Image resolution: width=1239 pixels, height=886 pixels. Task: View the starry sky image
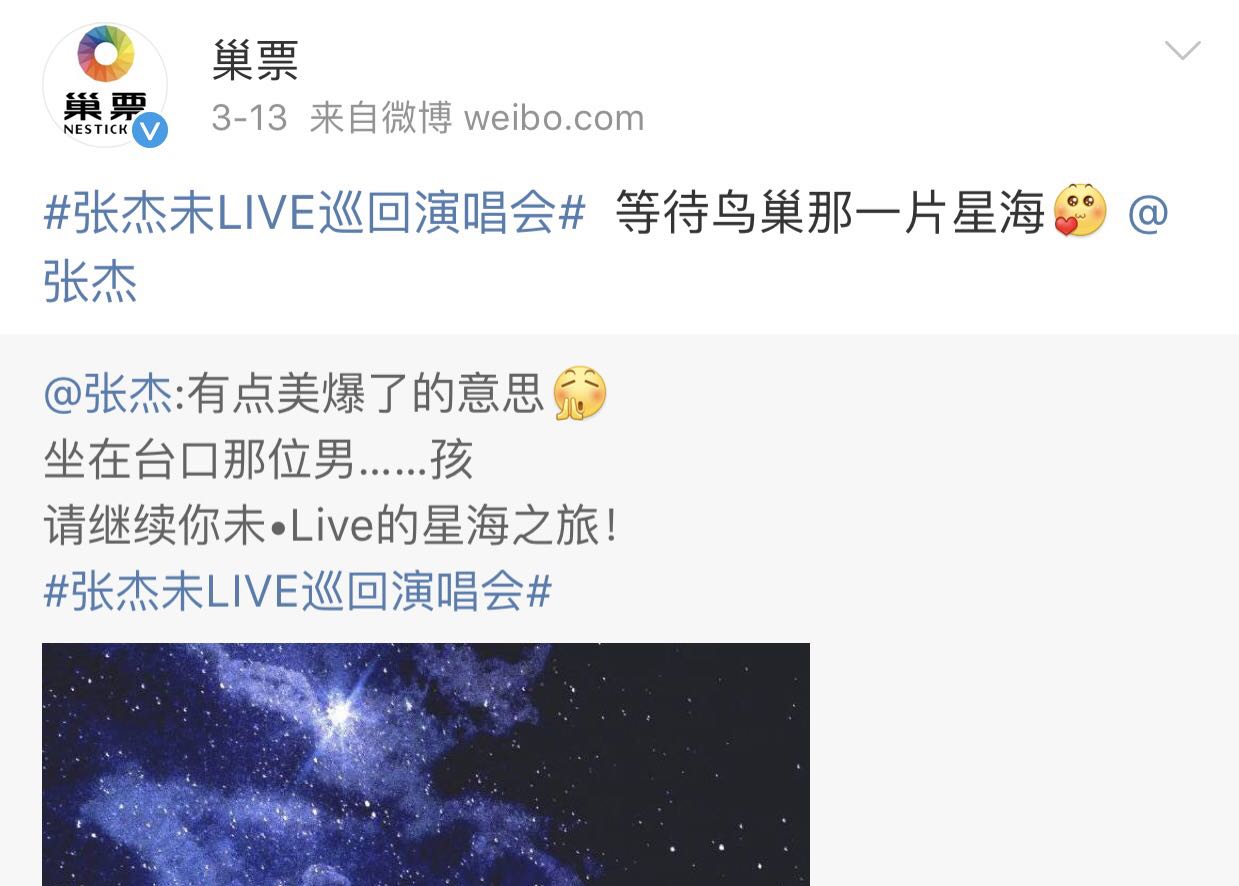[x=426, y=764]
